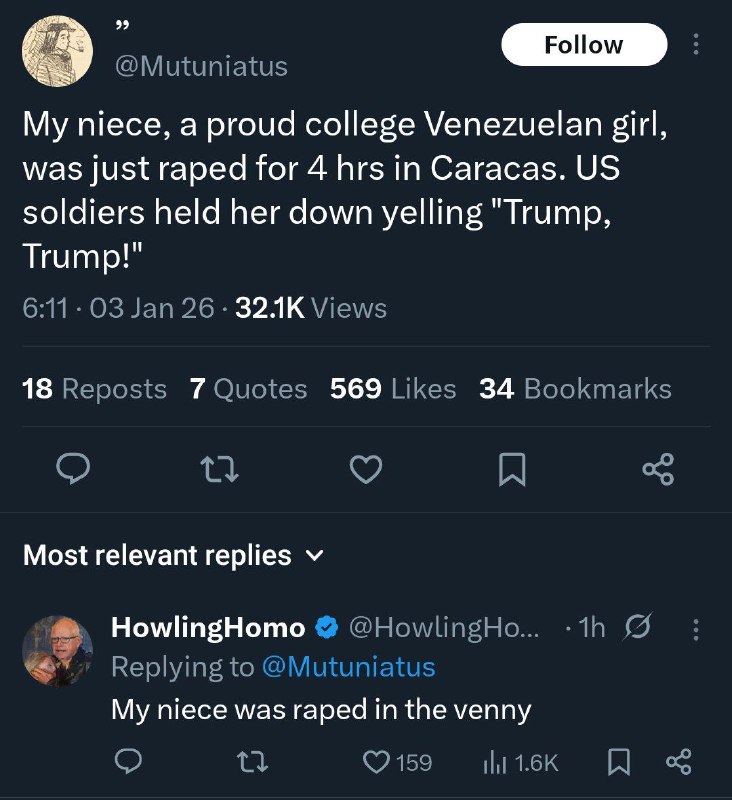732x800 pixels.
Task: Open the three-dot menu beside Follow
Action: pos(696,46)
